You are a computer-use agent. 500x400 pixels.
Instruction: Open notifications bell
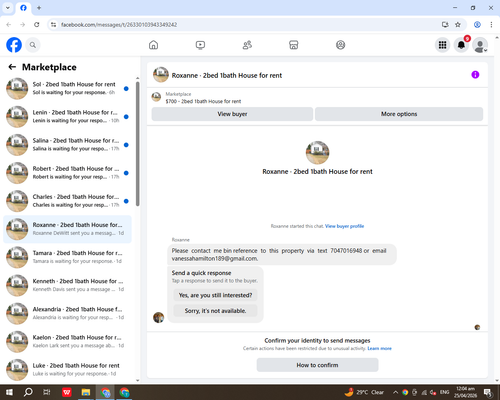(461, 45)
